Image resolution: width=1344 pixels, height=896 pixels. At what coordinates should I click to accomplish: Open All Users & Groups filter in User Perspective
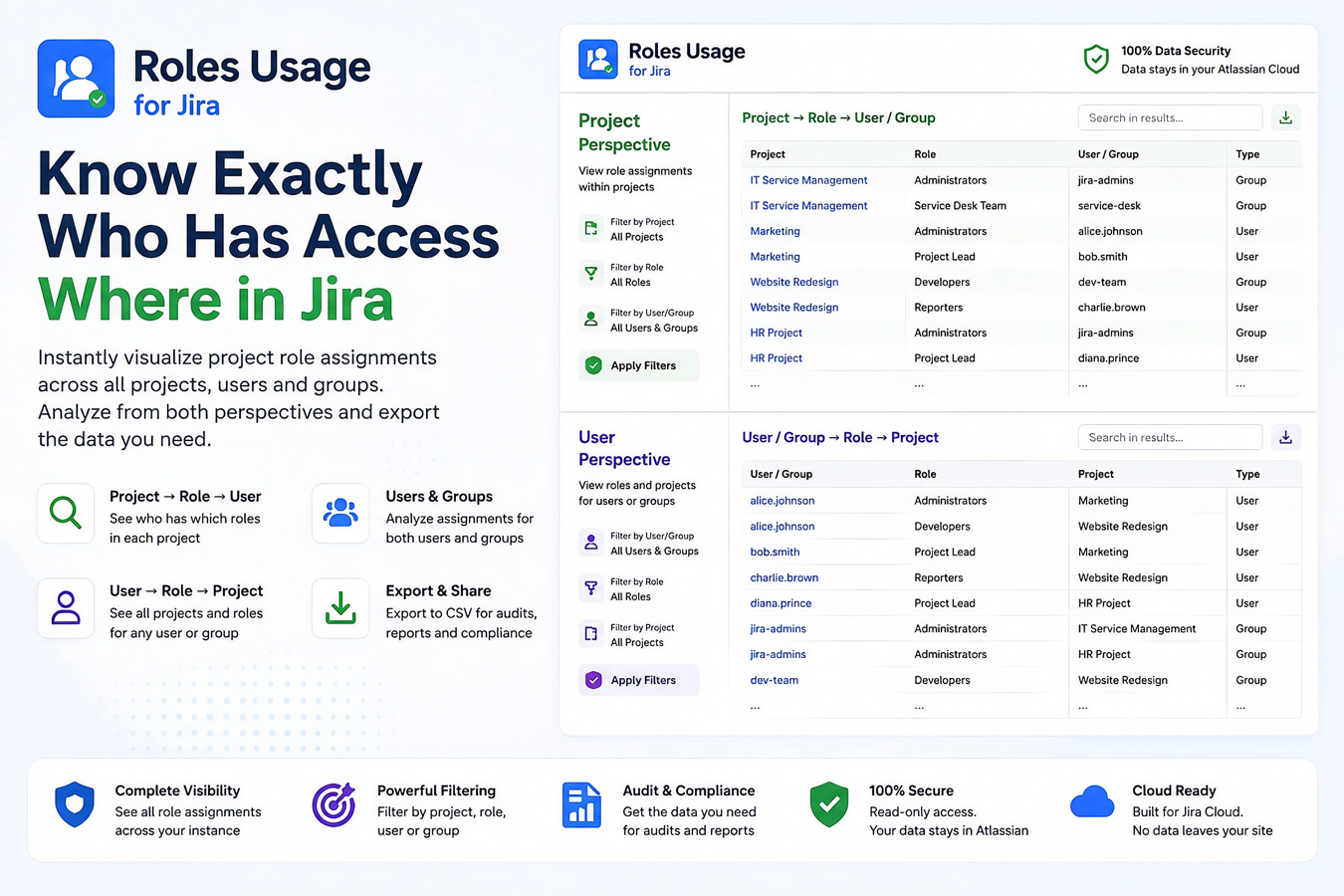654,552
